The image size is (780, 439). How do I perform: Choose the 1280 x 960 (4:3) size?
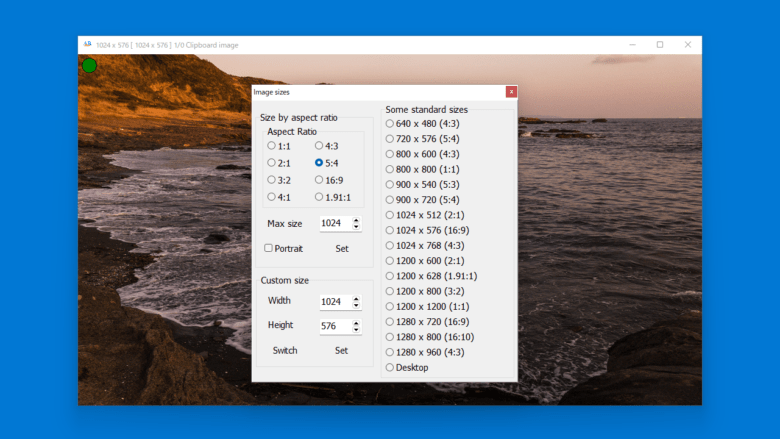point(425,352)
